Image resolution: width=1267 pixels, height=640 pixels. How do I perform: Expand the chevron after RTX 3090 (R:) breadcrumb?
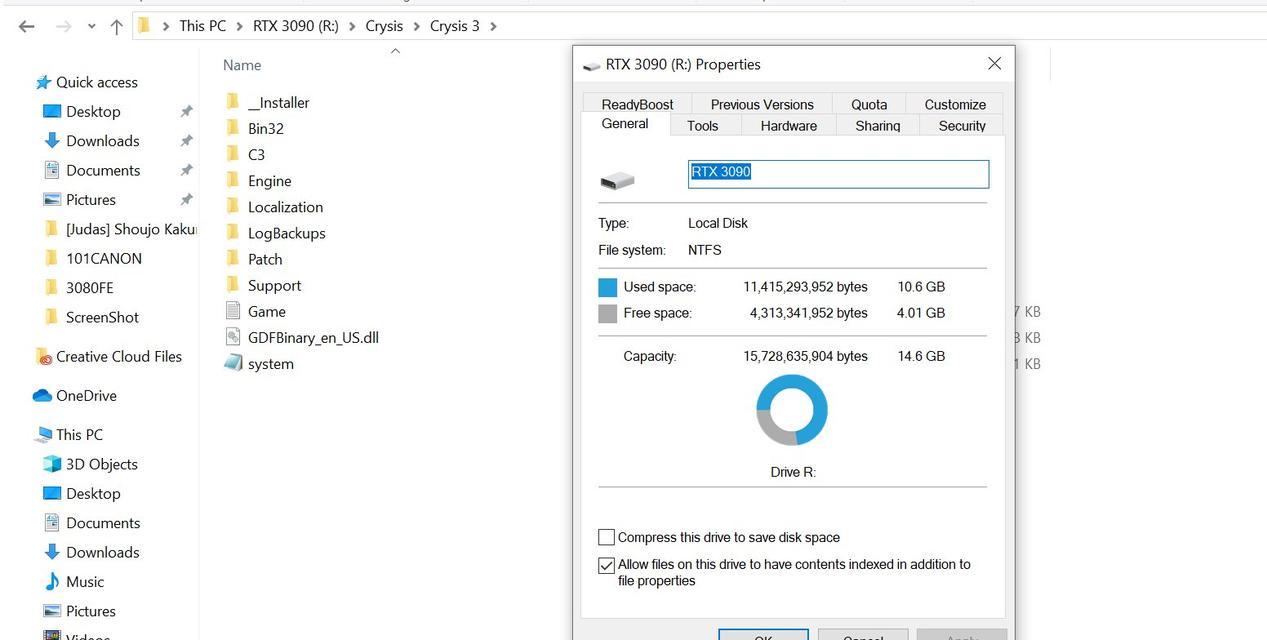coord(352,26)
